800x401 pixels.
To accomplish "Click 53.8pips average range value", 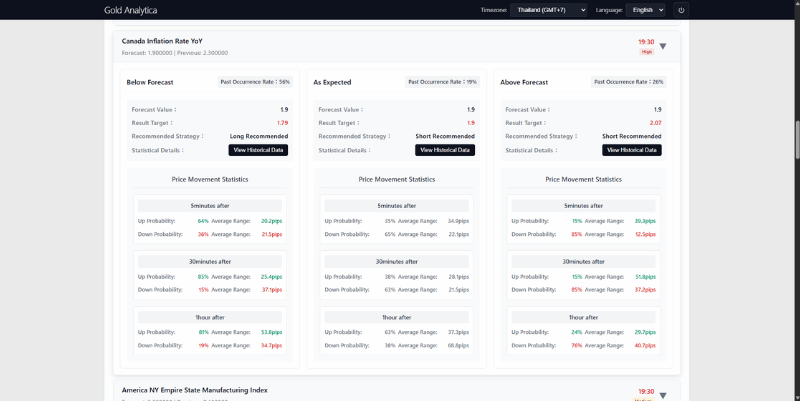I will pos(271,332).
